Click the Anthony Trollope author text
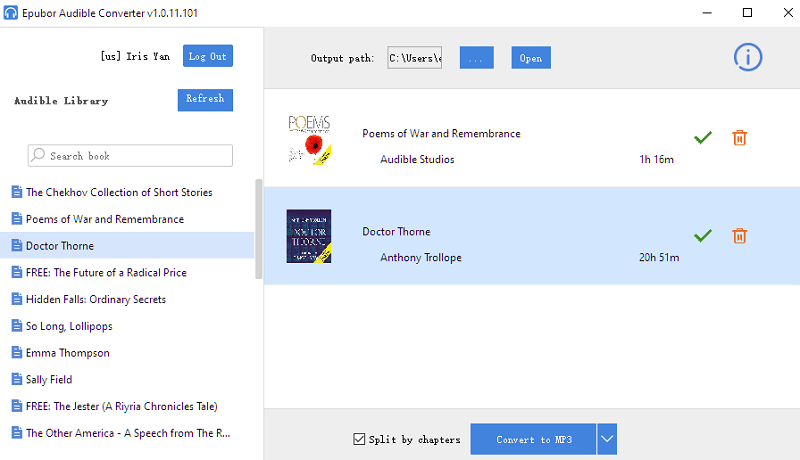The image size is (800, 460). click(x=421, y=258)
